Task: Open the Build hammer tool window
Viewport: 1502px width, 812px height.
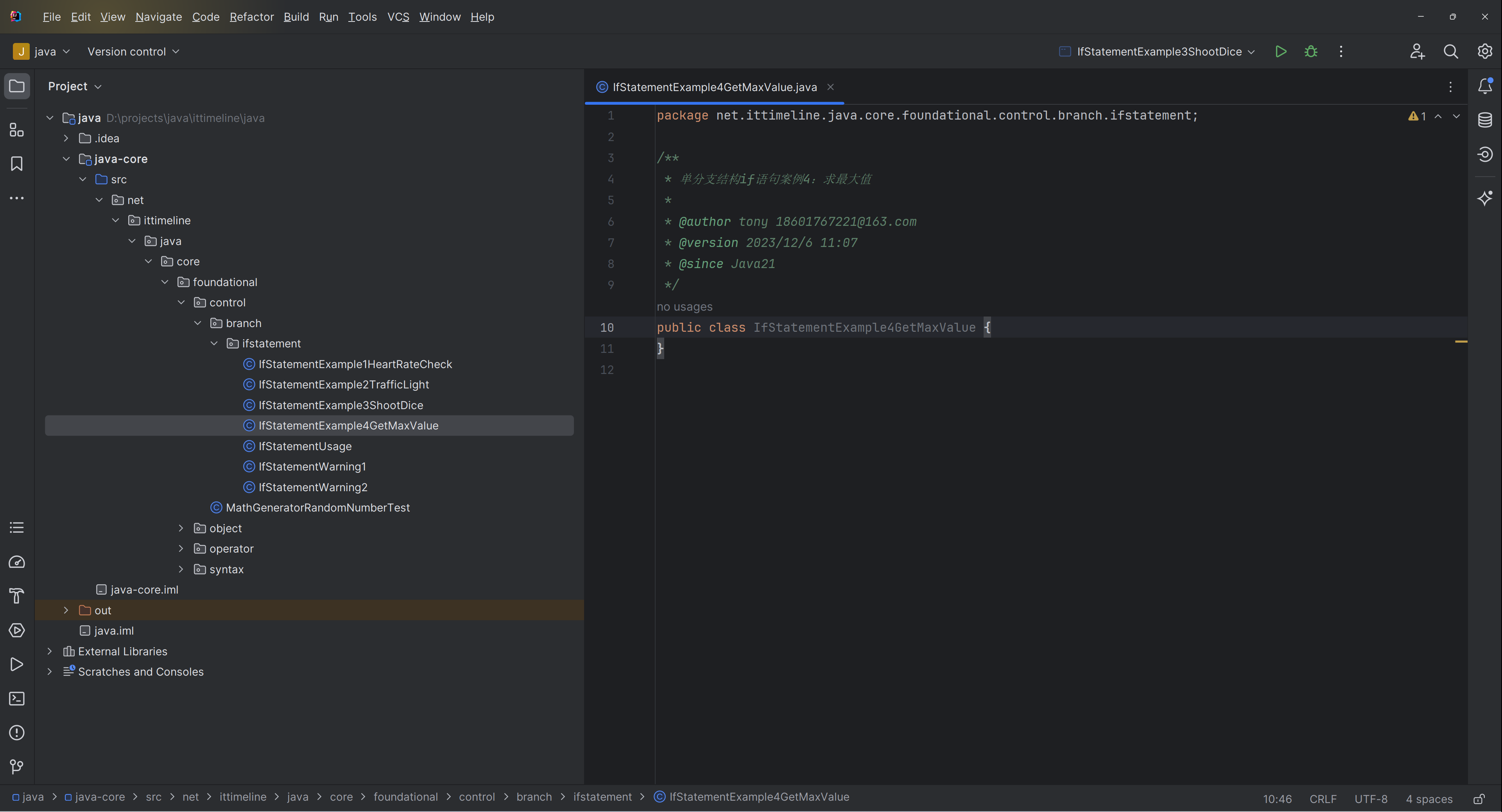Action: click(x=17, y=596)
